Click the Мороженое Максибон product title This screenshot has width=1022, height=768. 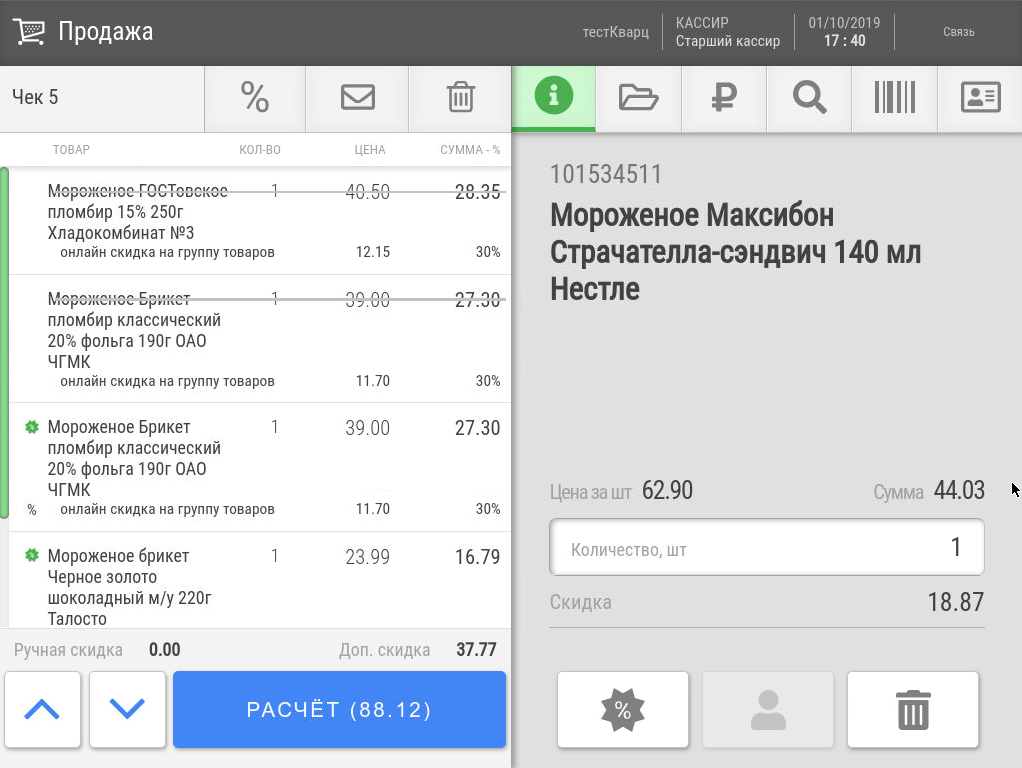click(735, 252)
